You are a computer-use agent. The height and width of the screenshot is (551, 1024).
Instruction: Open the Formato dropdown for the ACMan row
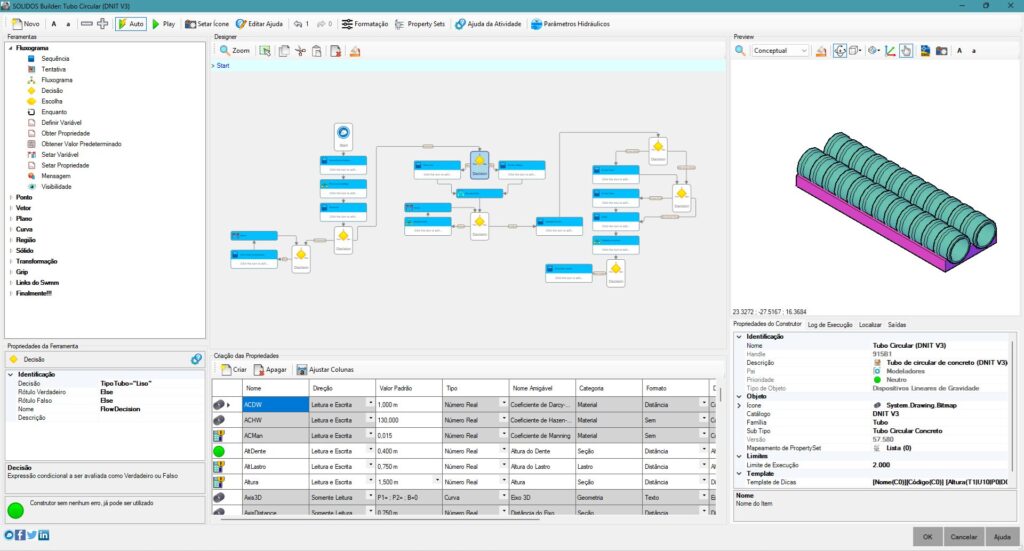click(x=703, y=435)
